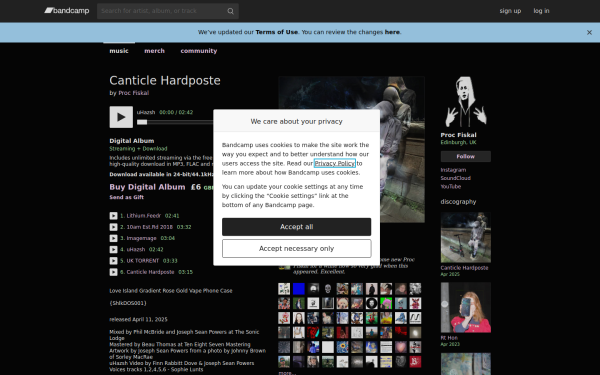Play the main album player button

[x=121, y=117]
